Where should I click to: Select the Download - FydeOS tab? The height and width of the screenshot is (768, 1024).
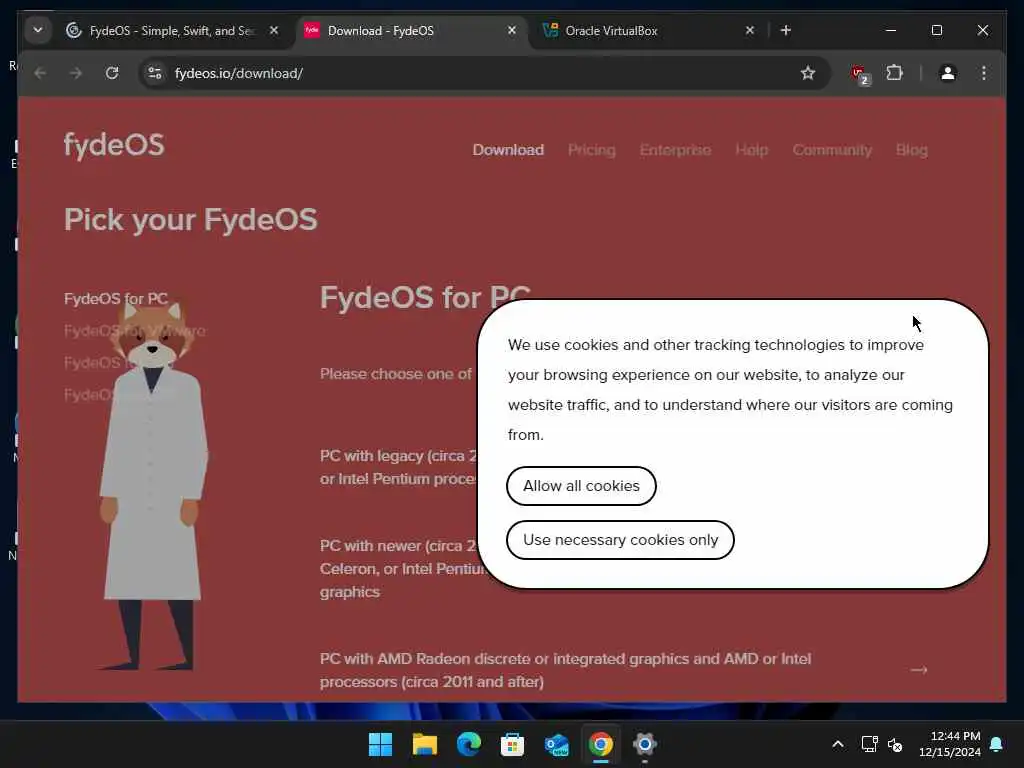(411, 31)
